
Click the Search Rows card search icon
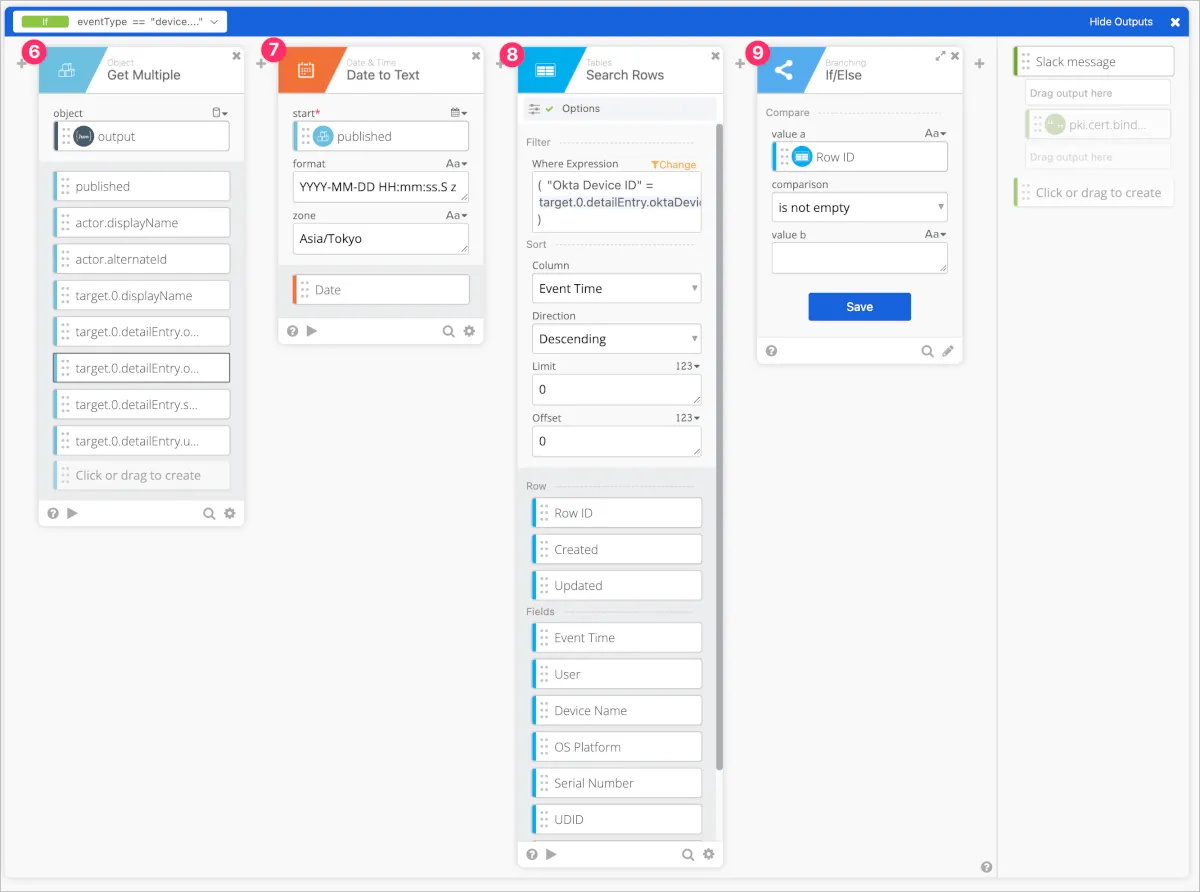tap(688, 854)
